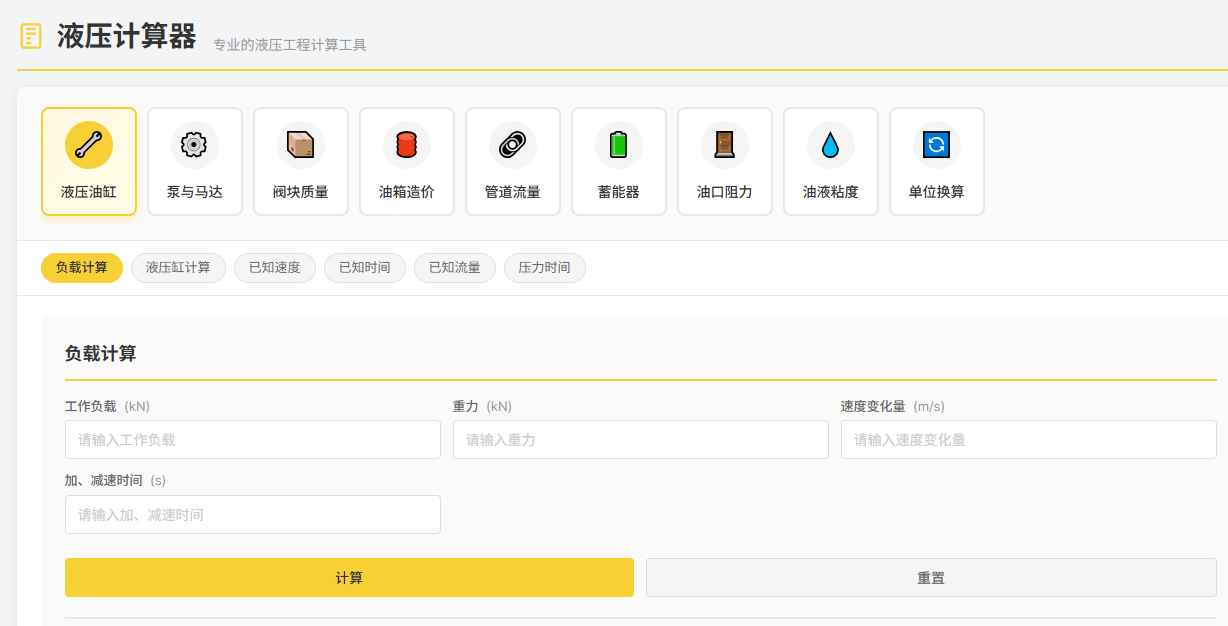The height and width of the screenshot is (626, 1228).
Task: Open the 单位换算 refresh icon
Action: coord(937,145)
